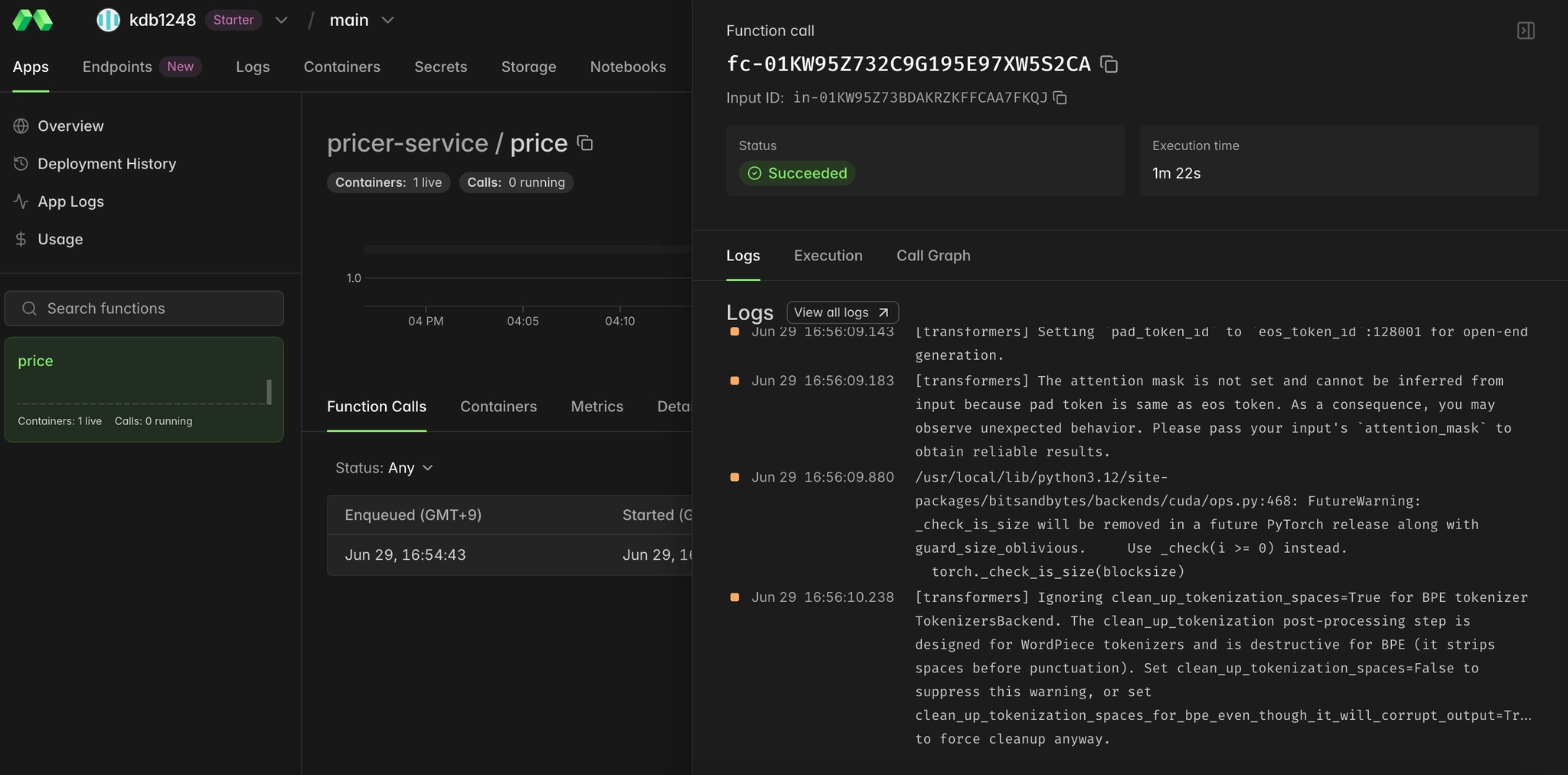Click the 16:56:09.183 log entry timestamp
Image resolution: width=1568 pixels, height=775 pixels.
pos(822,381)
